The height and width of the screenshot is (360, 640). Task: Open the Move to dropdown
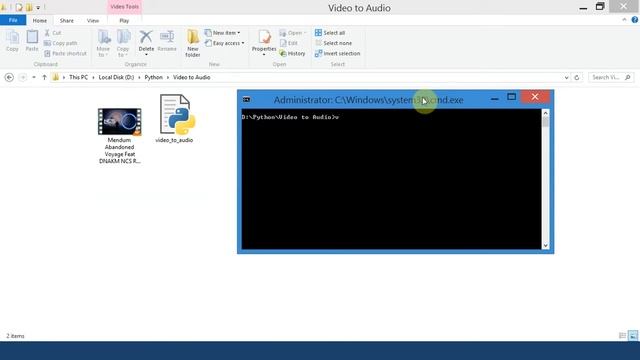point(103,43)
